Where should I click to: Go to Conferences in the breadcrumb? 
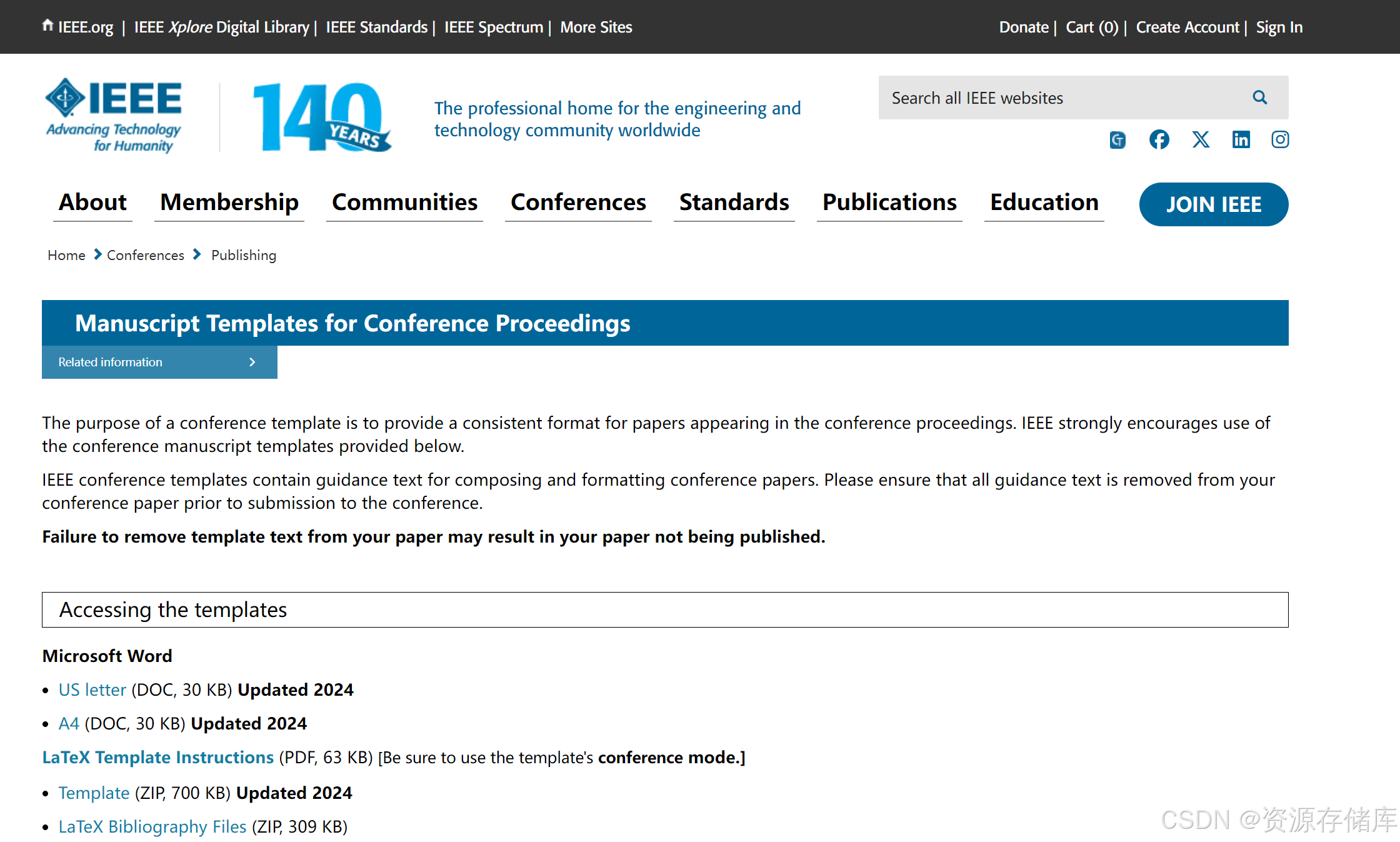tap(145, 255)
